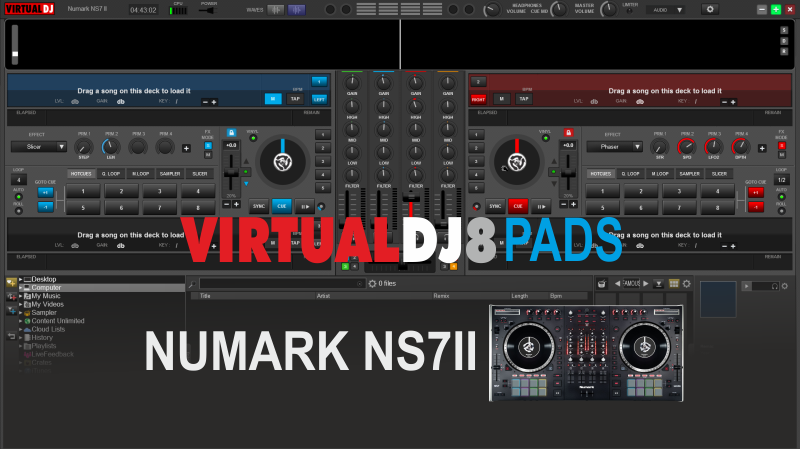Viewport: 800px width, 449px height.
Task: Click the left deck TAP BPM button
Action: (x=295, y=99)
